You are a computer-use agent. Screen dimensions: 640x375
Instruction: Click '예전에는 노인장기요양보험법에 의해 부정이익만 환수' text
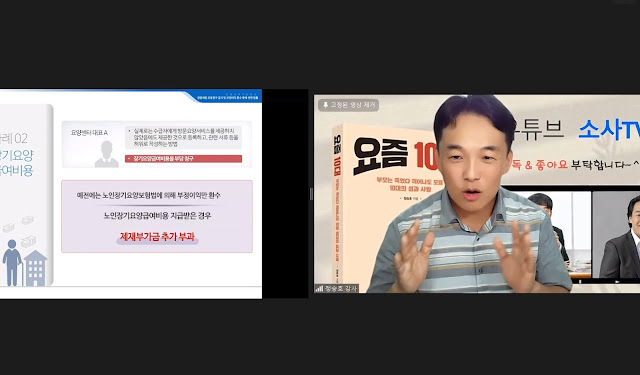[149, 195]
